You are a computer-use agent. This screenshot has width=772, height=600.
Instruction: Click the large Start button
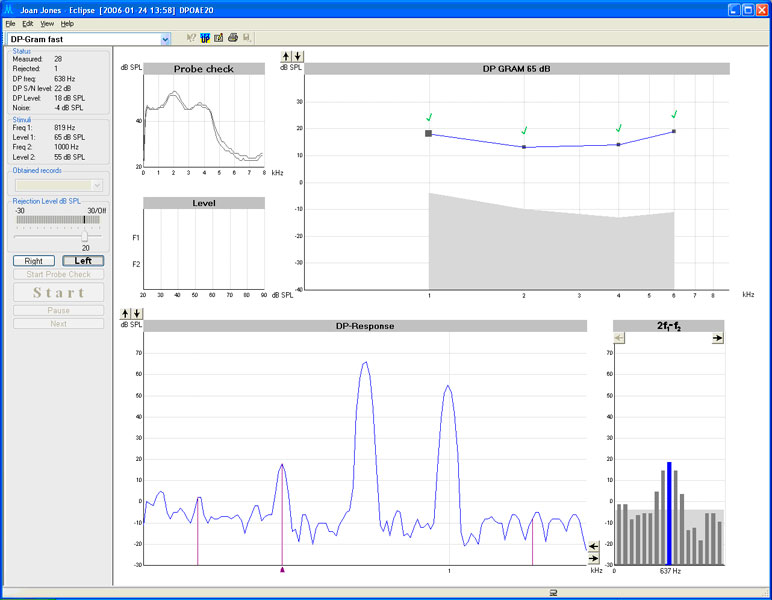click(x=59, y=293)
